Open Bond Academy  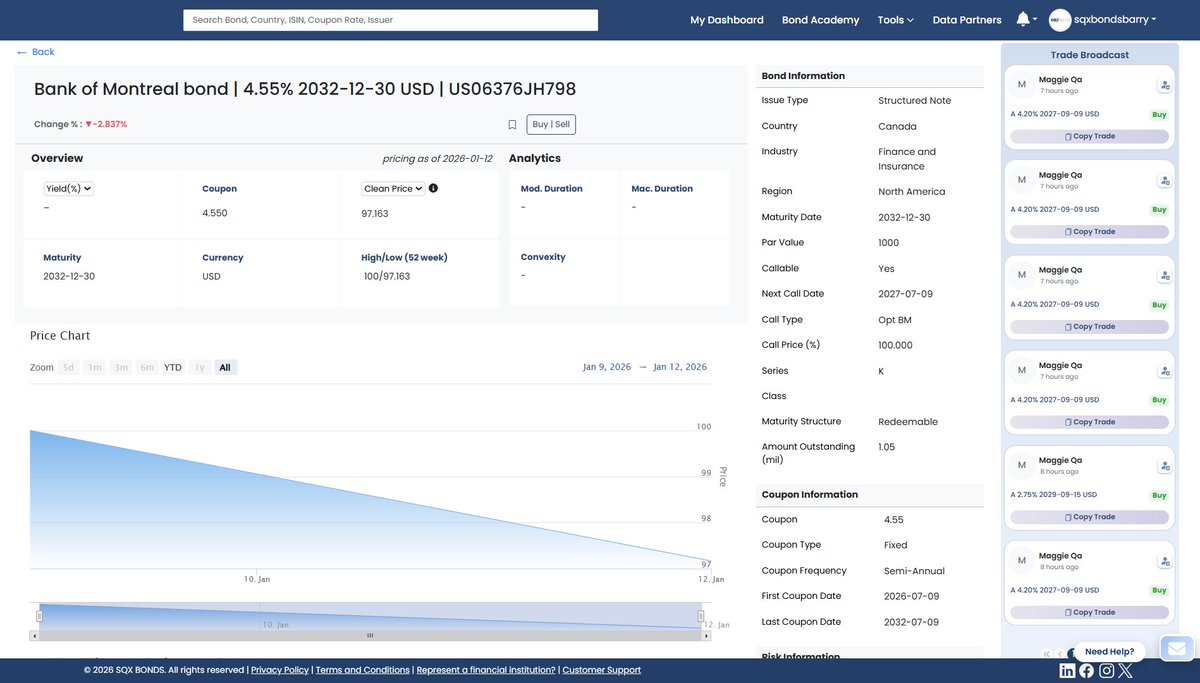(820, 20)
